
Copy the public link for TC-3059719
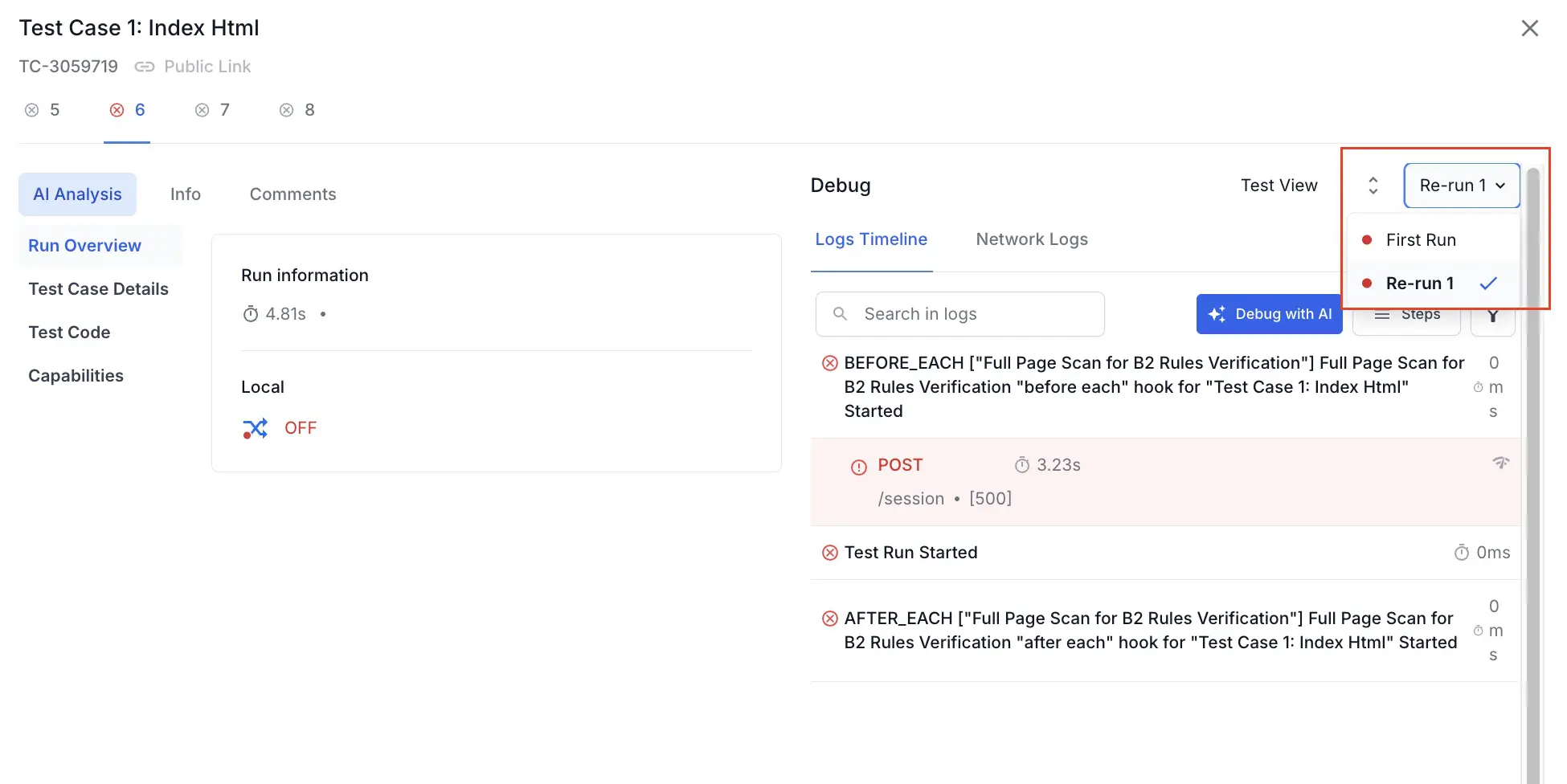click(x=145, y=66)
